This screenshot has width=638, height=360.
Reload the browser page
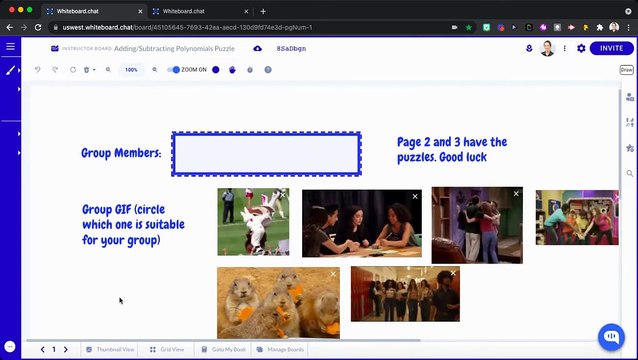(38, 27)
